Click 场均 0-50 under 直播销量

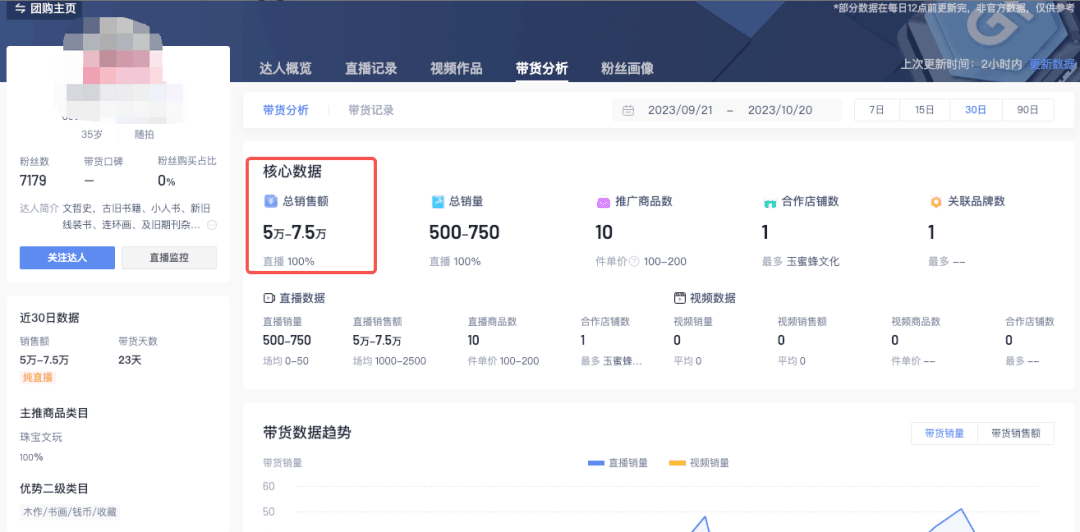coord(286,361)
